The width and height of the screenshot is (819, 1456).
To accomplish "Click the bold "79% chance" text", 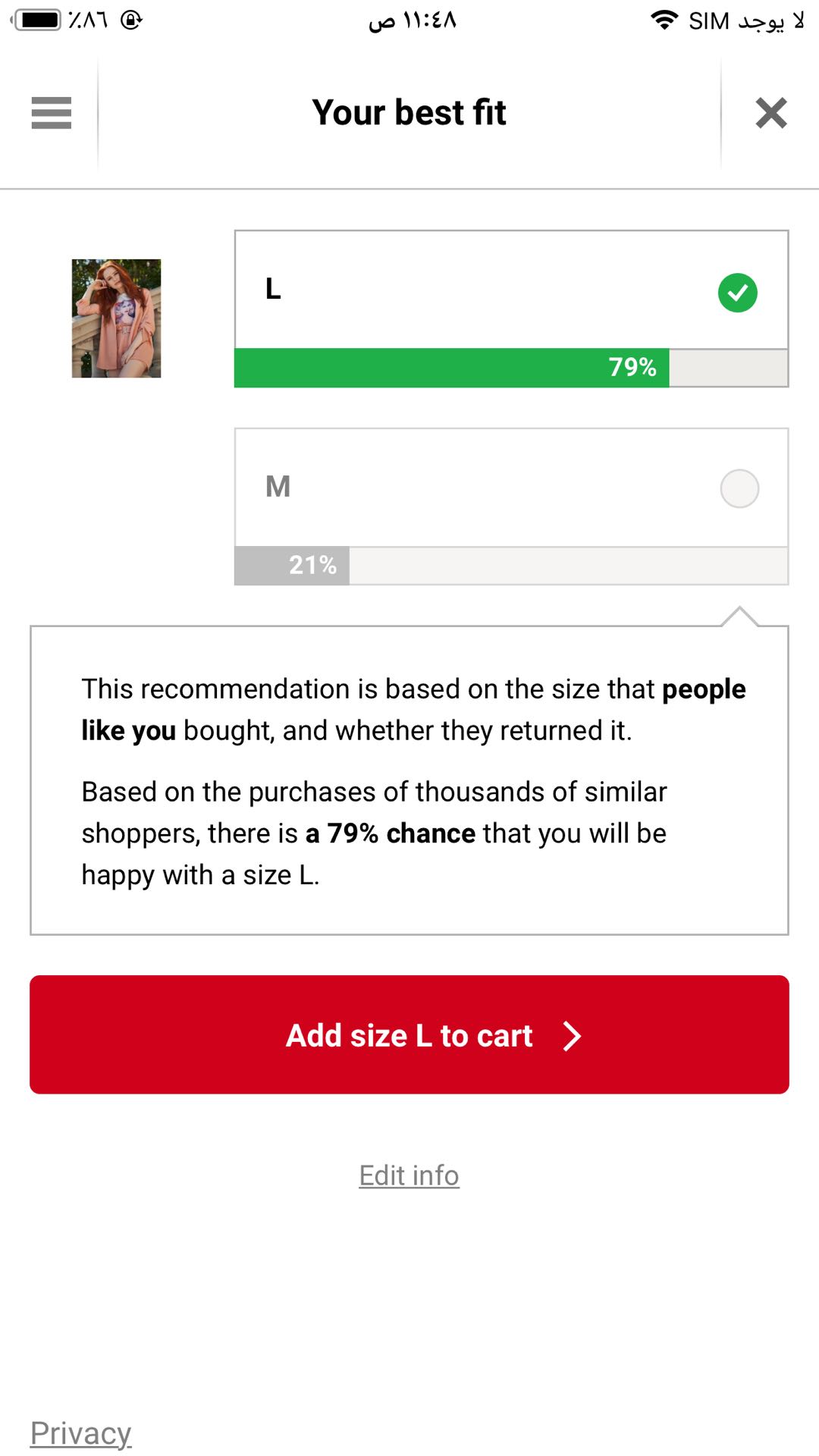I will (x=390, y=833).
